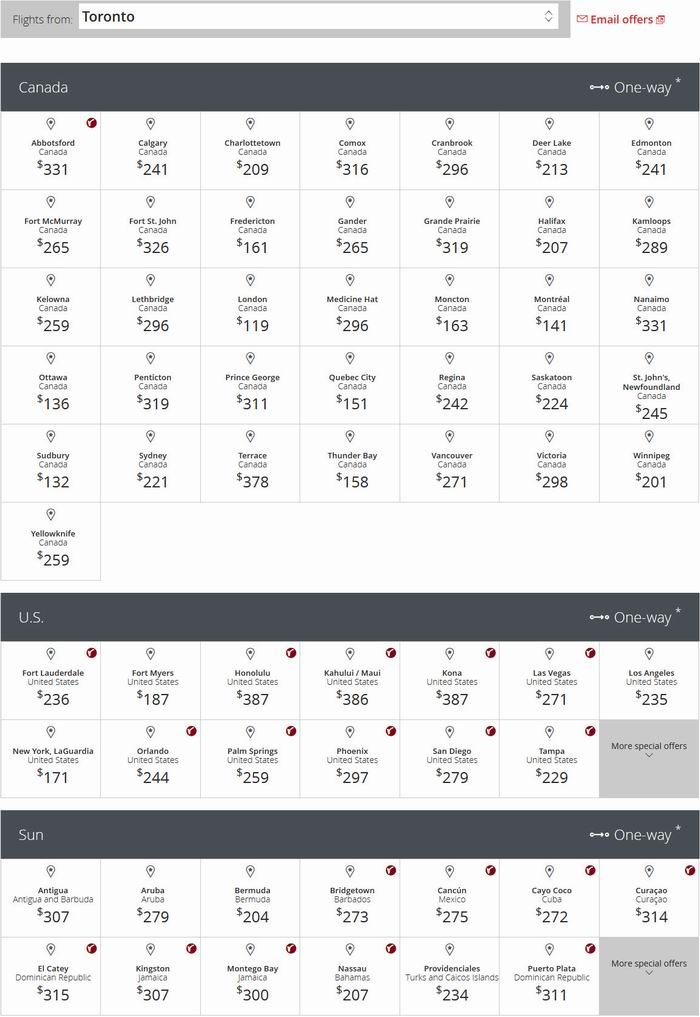Open the Flights from Toronto dropdown
This screenshot has width=700, height=1017.
(x=316, y=17)
